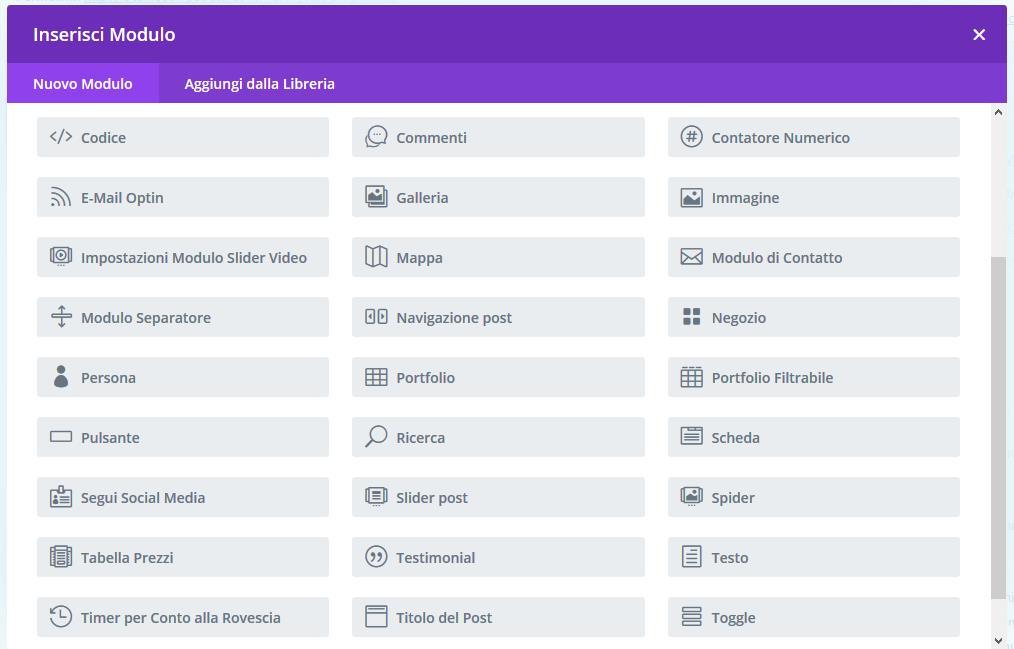Image resolution: width=1014 pixels, height=649 pixels.
Task: Click the Codice module code icon
Action: click(61, 137)
